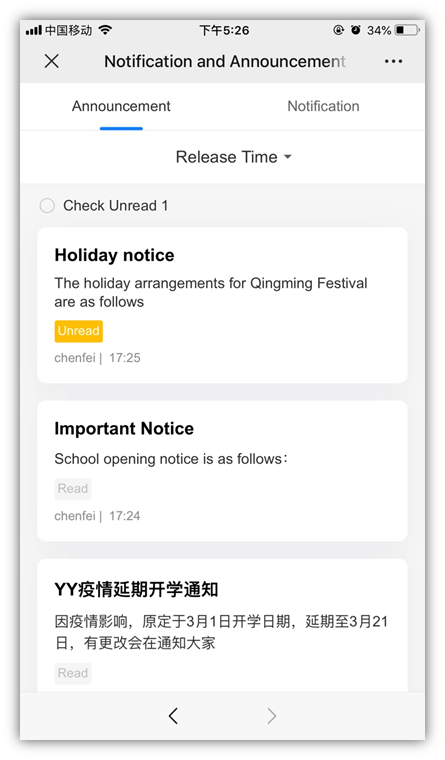Click the yellow Unread badge
Viewport: 445px width, 760px height.
pyautogui.click(x=79, y=331)
